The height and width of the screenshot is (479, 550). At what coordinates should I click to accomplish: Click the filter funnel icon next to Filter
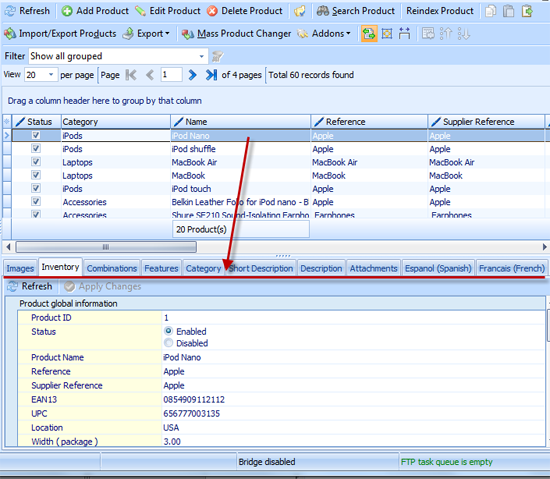217,56
